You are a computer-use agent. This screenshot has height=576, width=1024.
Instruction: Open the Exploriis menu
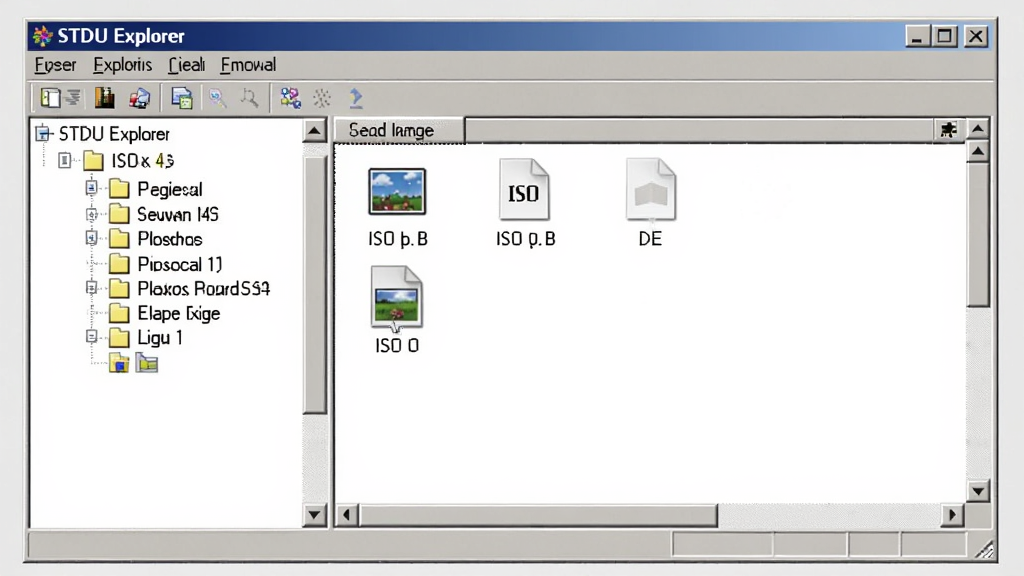[x=122, y=65]
